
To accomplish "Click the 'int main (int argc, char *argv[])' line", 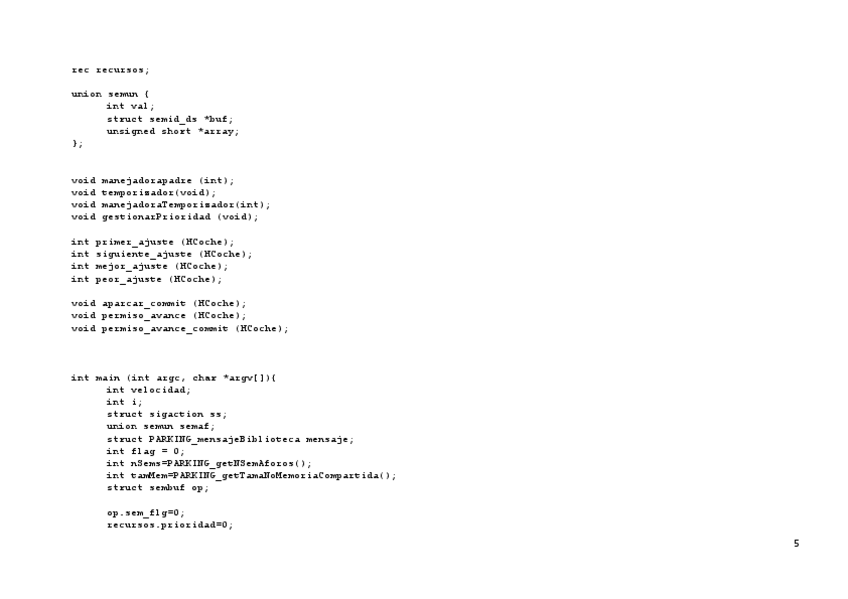I will (x=174, y=378).
